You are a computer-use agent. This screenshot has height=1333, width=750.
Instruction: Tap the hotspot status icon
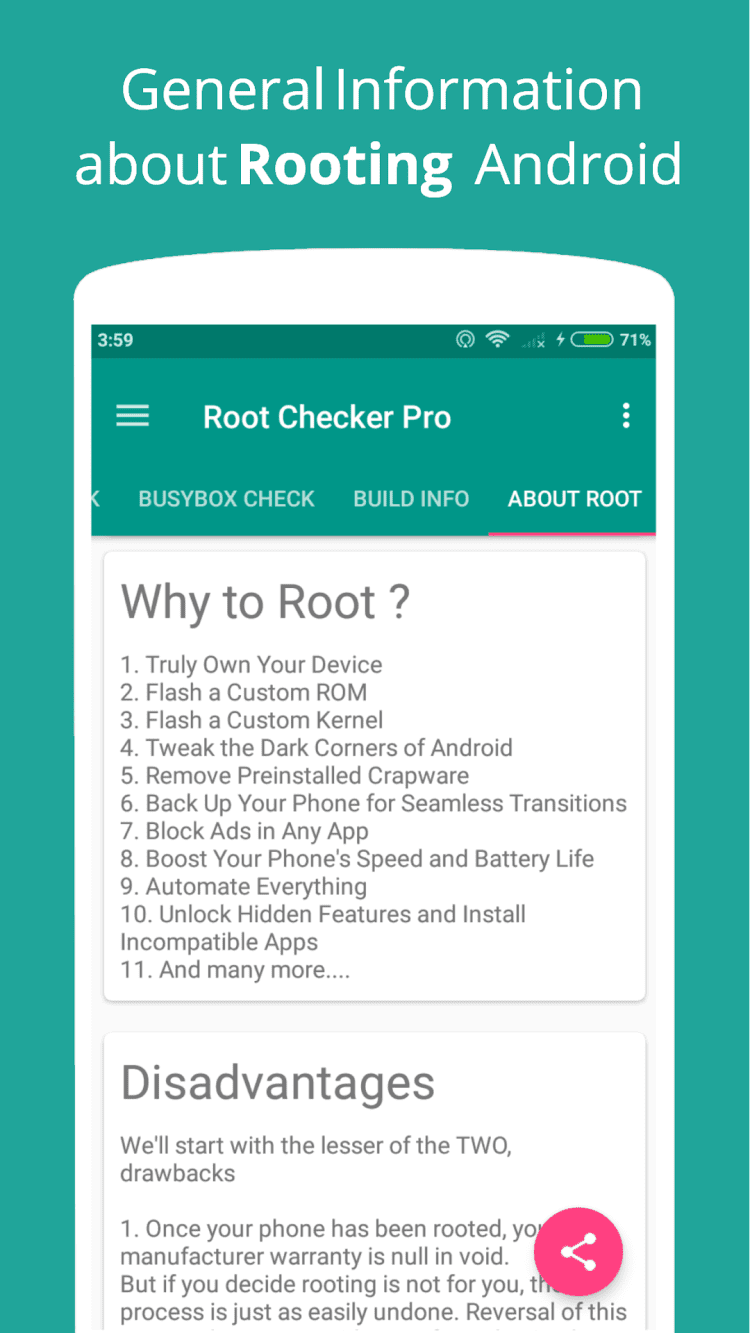pyautogui.click(x=465, y=340)
